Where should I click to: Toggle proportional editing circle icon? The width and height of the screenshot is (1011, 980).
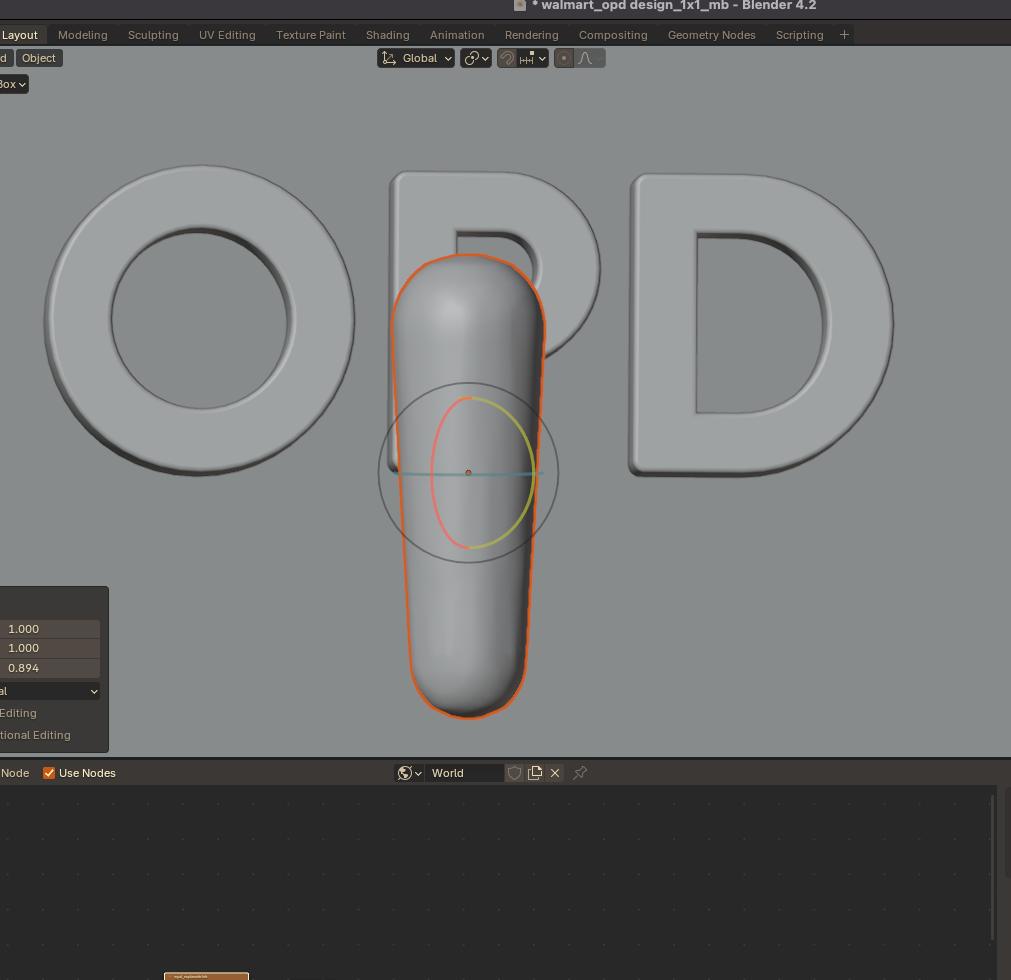pyautogui.click(x=564, y=58)
